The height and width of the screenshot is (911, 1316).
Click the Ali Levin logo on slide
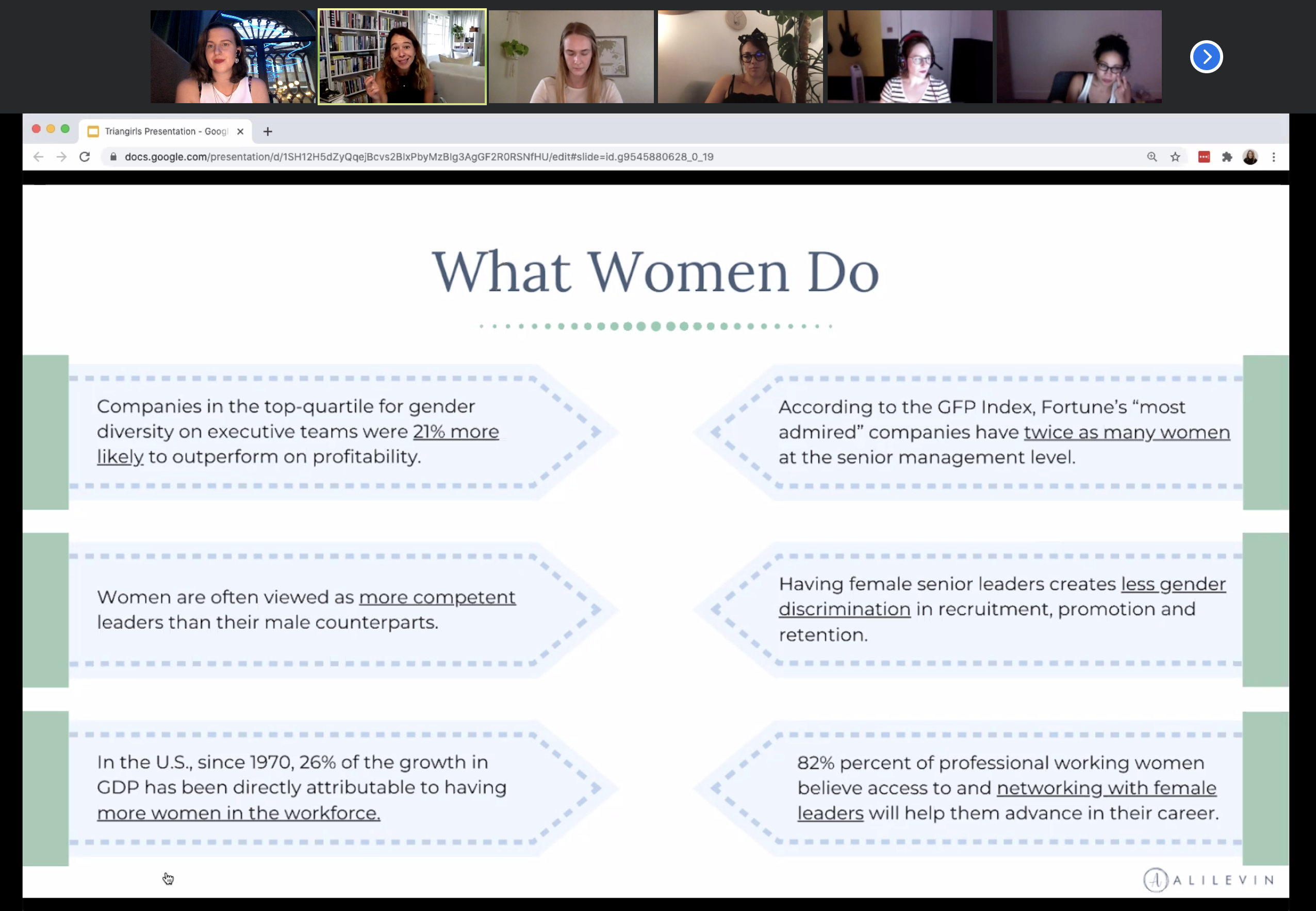tap(1208, 880)
